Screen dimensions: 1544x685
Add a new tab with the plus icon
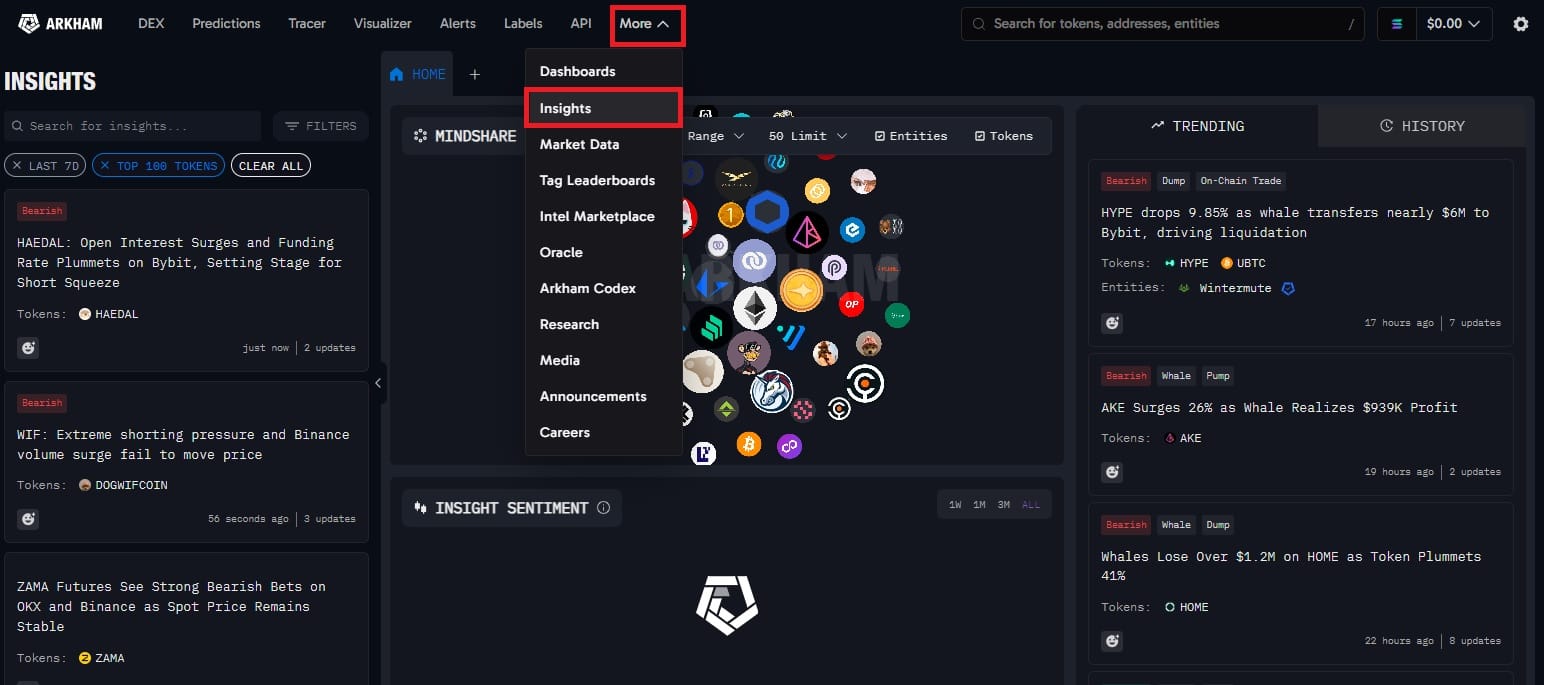click(x=475, y=74)
